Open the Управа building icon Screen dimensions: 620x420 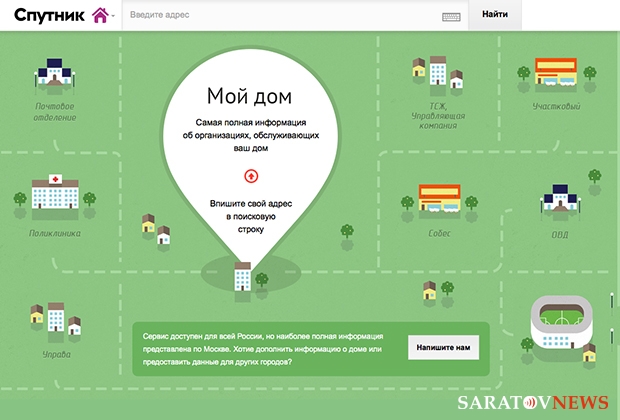pyautogui.click(x=48, y=317)
